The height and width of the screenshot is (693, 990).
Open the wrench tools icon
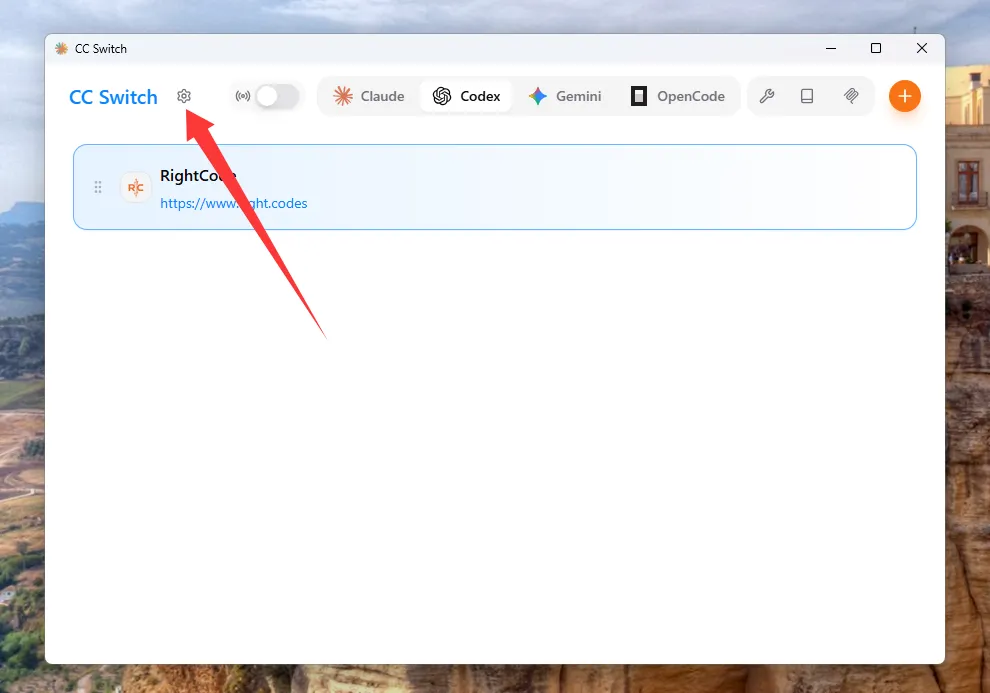pyautogui.click(x=767, y=96)
